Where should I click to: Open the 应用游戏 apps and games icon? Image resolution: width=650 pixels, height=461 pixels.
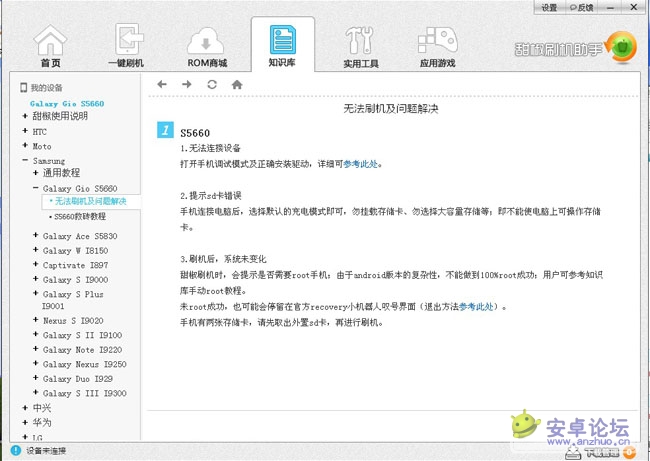pyautogui.click(x=437, y=40)
